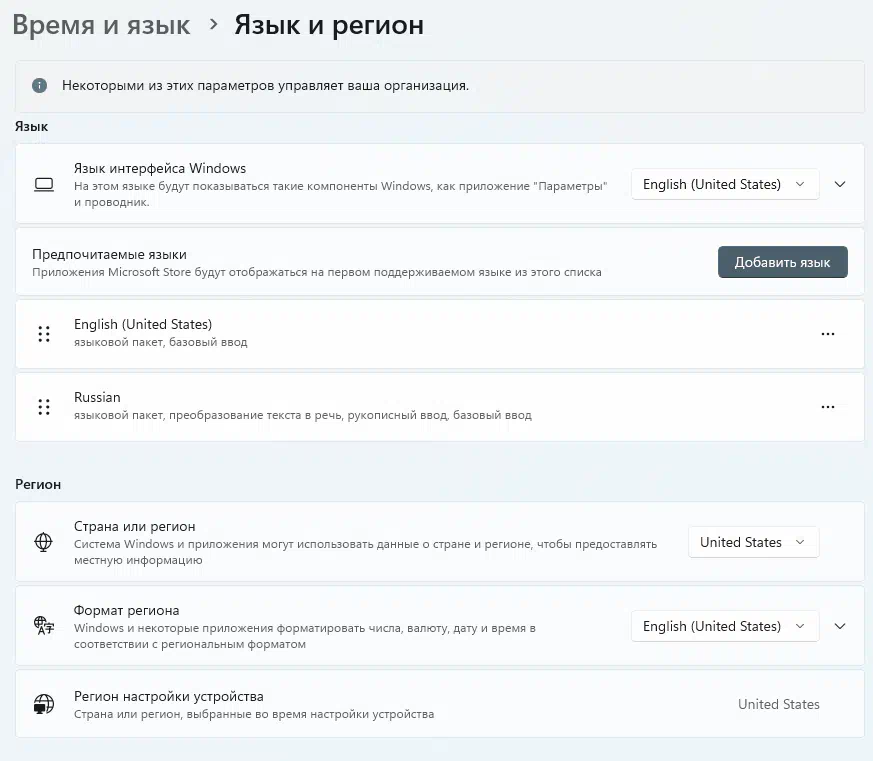This screenshot has width=873, height=761.
Task: Open the United States country dropdown
Action: [752, 542]
